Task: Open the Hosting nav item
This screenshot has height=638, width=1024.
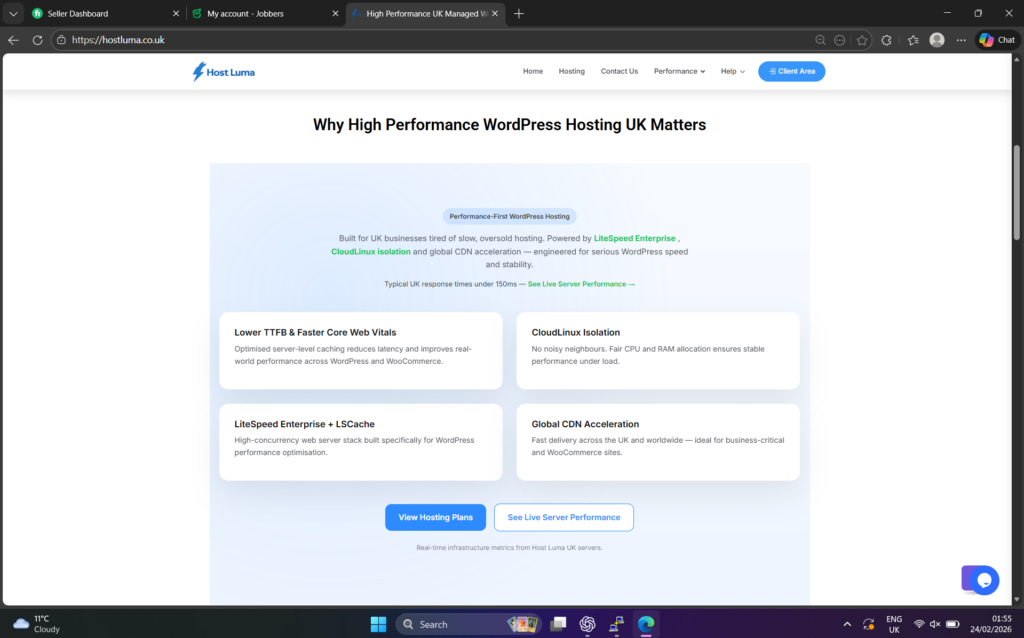Action: tap(571, 71)
